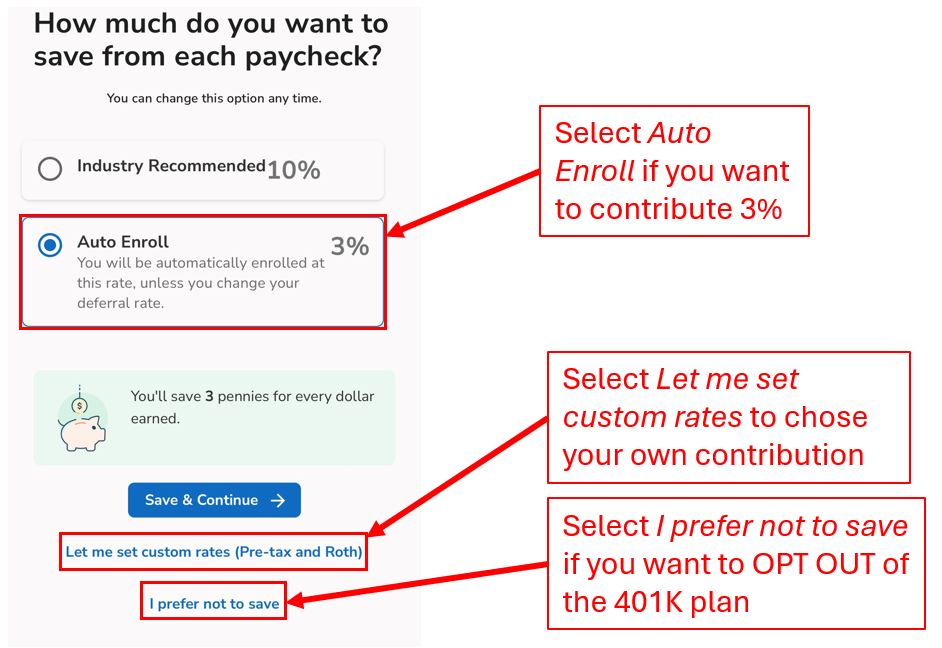Click the Auto Enroll option title
The width and height of the screenshot is (942, 648).
click(123, 241)
